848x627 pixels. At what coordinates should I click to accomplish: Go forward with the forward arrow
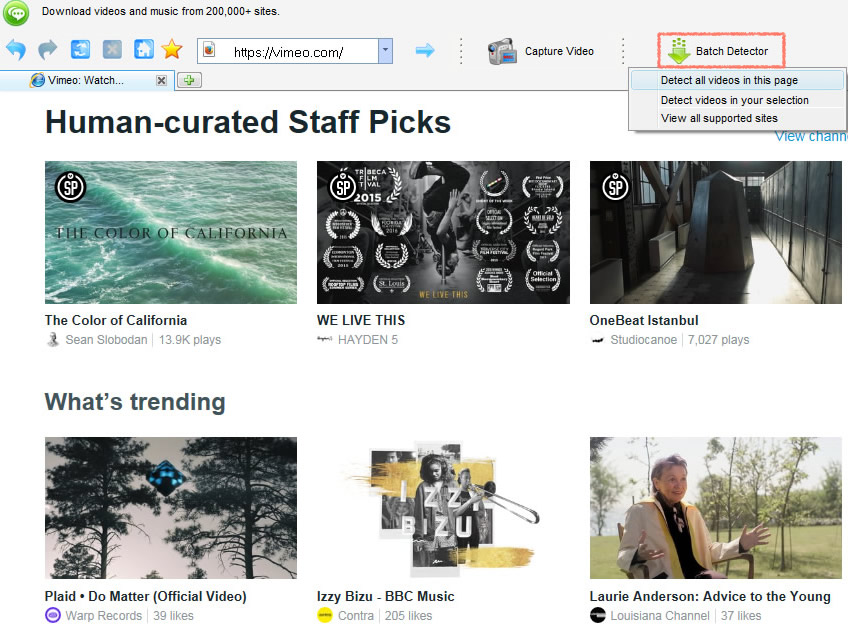click(48, 50)
